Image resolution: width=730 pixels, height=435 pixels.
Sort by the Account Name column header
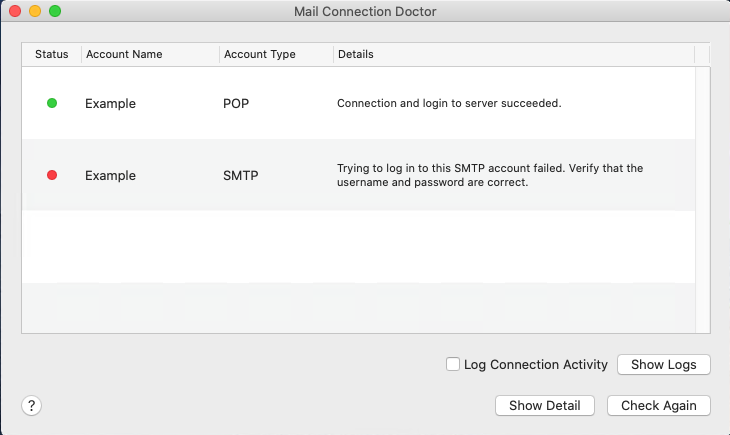click(x=124, y=54)
